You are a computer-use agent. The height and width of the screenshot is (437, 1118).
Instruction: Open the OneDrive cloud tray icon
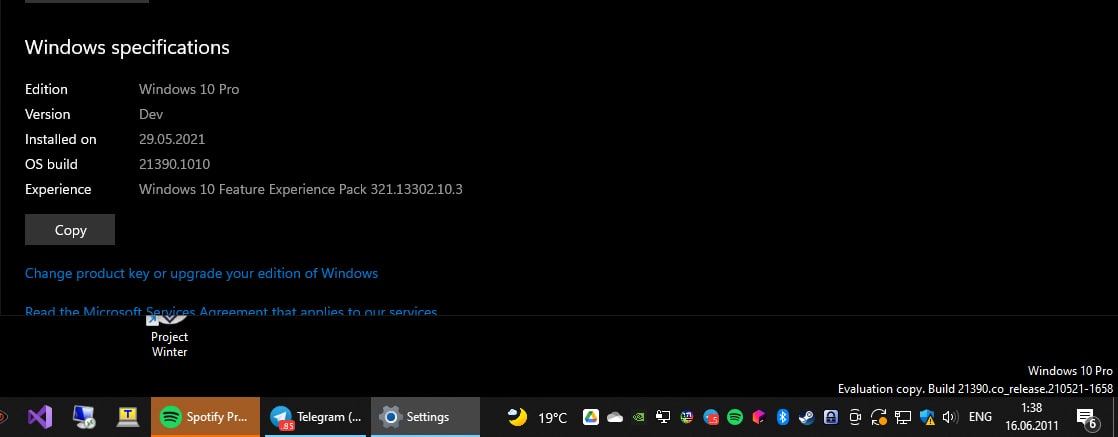[x=615, y=417]
